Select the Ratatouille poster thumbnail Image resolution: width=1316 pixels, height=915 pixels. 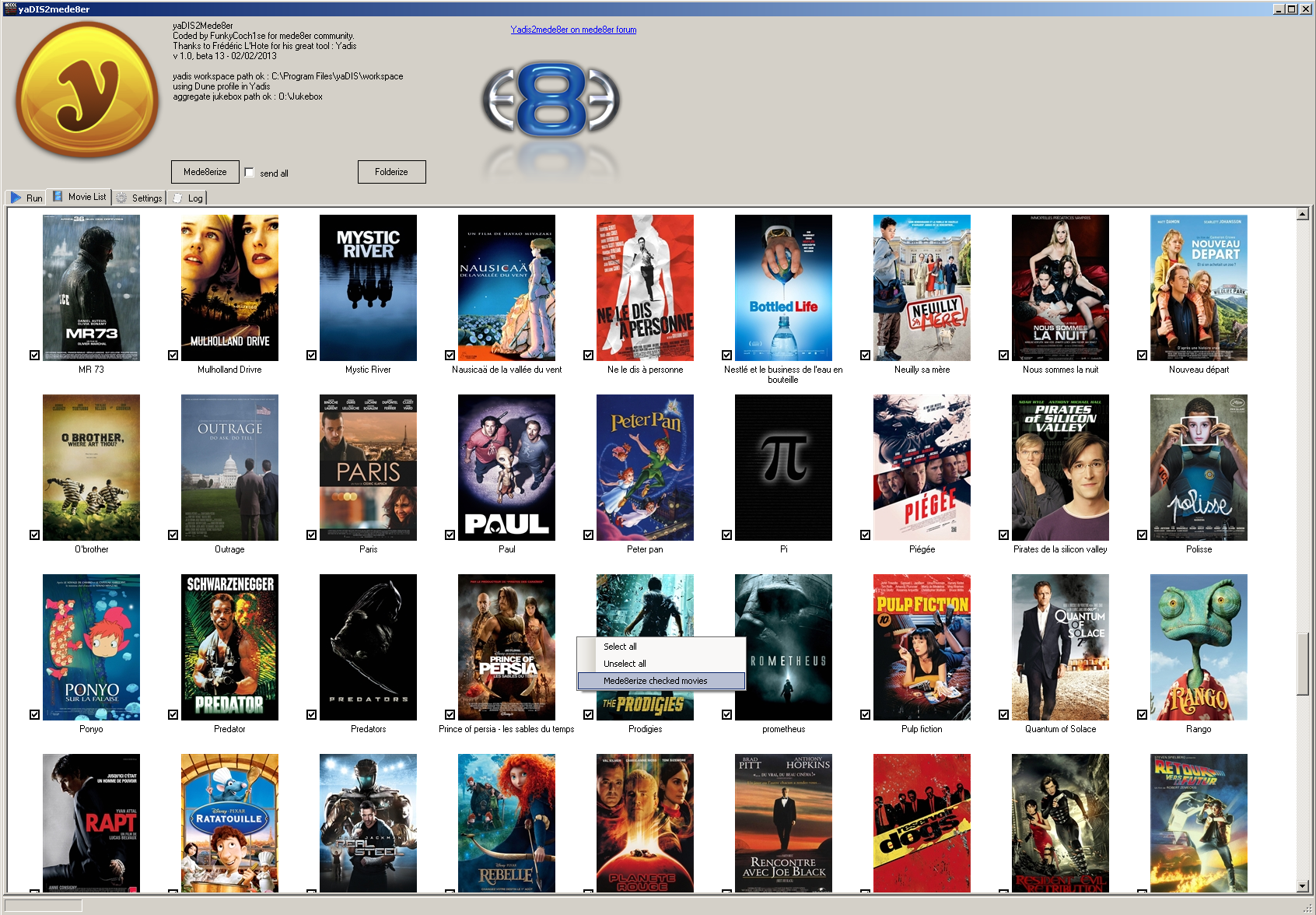tap(229, 823)
